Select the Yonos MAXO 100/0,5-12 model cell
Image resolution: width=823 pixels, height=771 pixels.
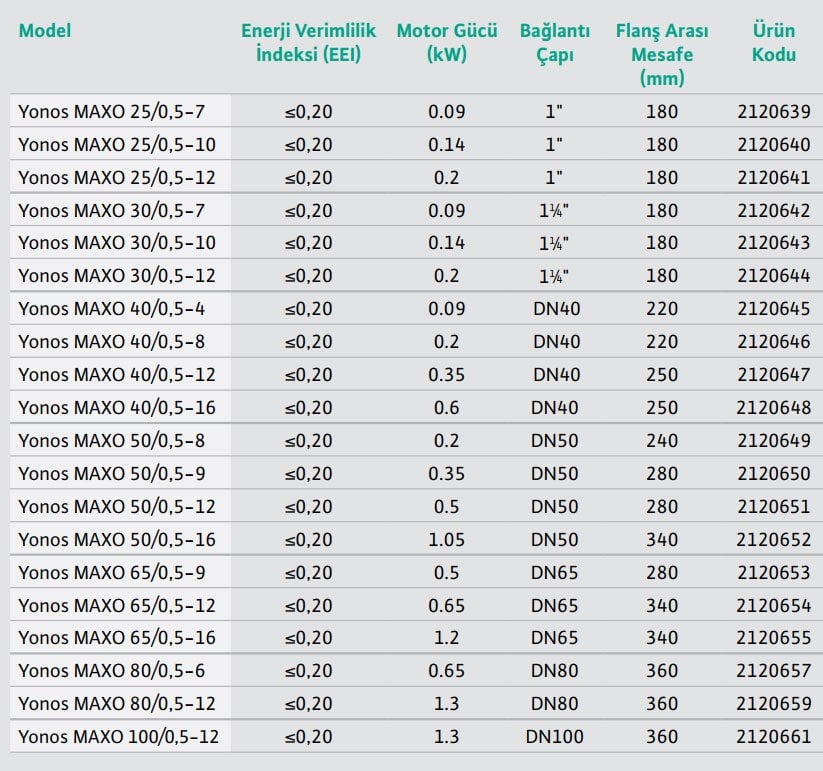(120, 736)
